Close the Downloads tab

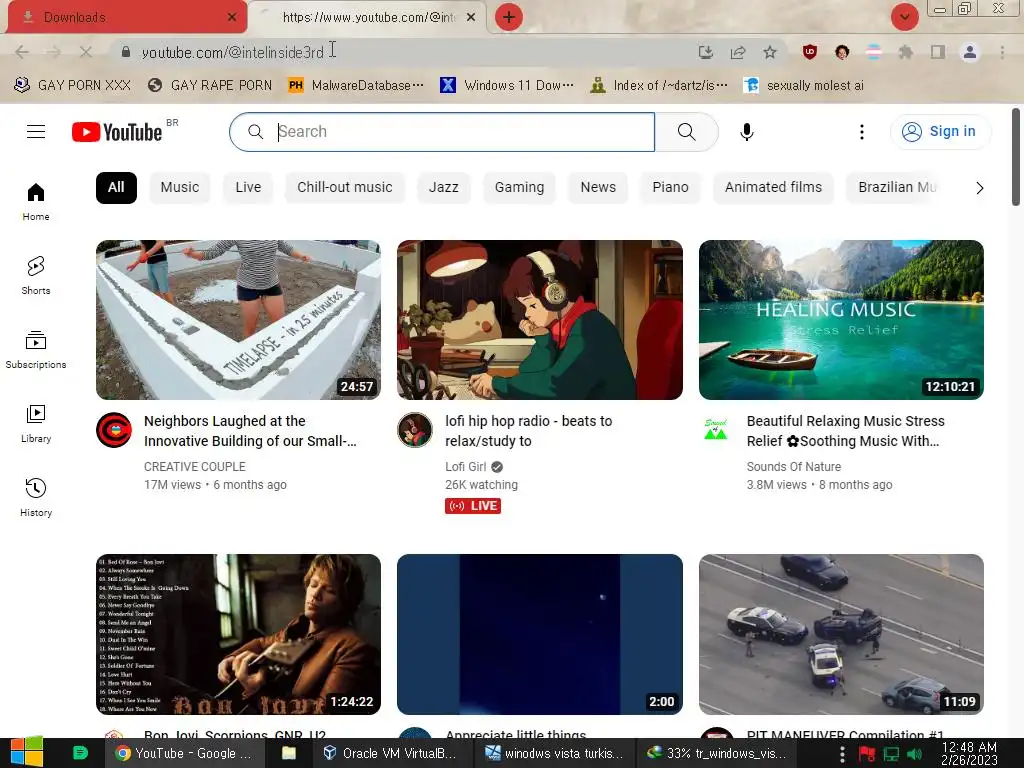click(232, 17)
